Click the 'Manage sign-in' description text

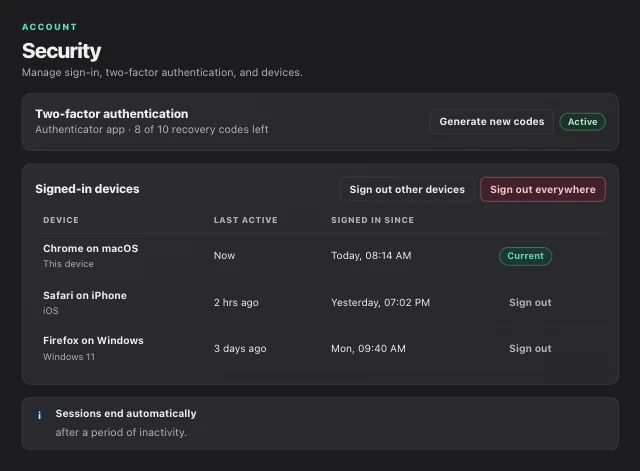pyautogui.click(x=162, y=72)
